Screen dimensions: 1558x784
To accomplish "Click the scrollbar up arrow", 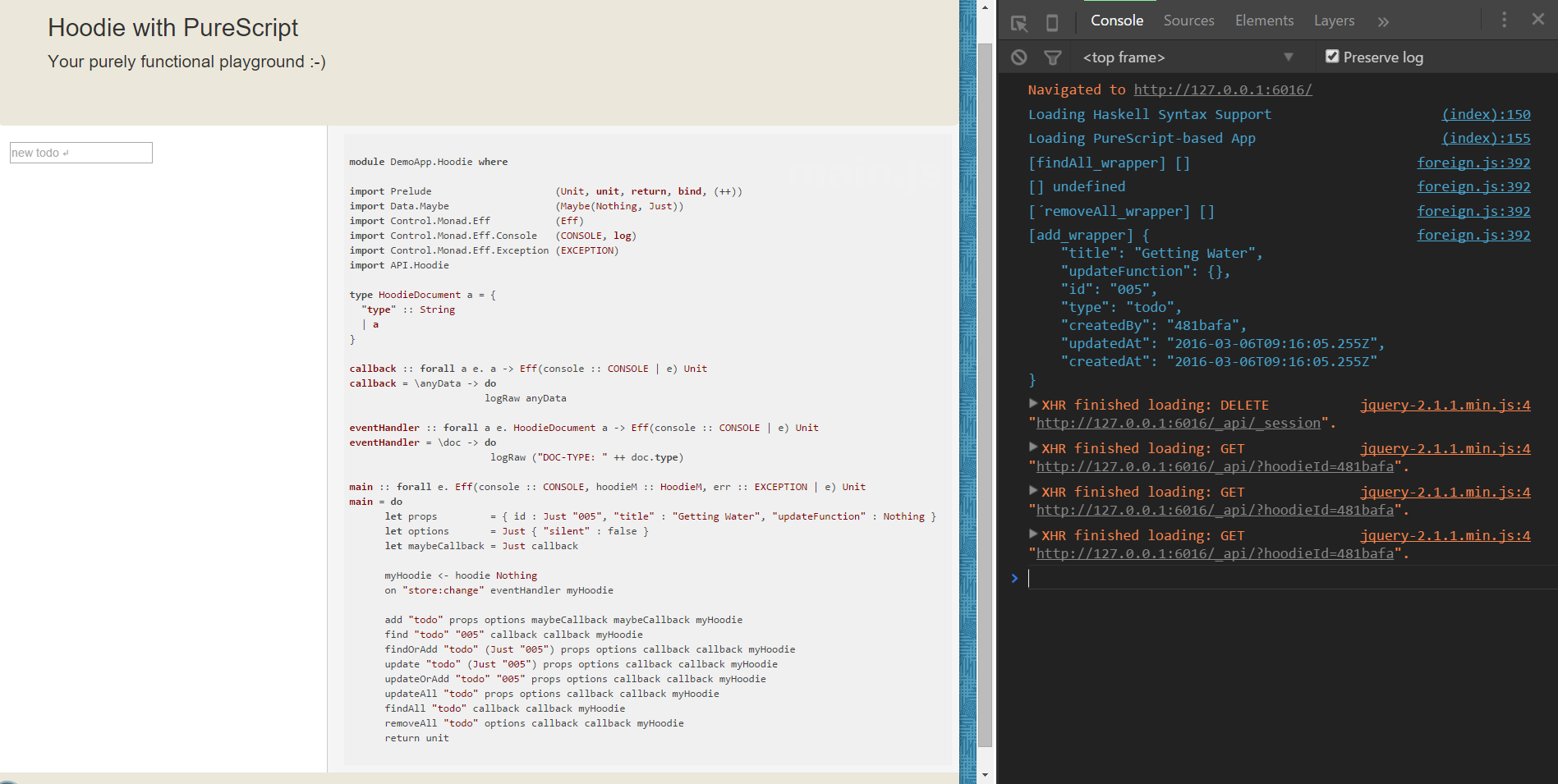I will 985,8.
